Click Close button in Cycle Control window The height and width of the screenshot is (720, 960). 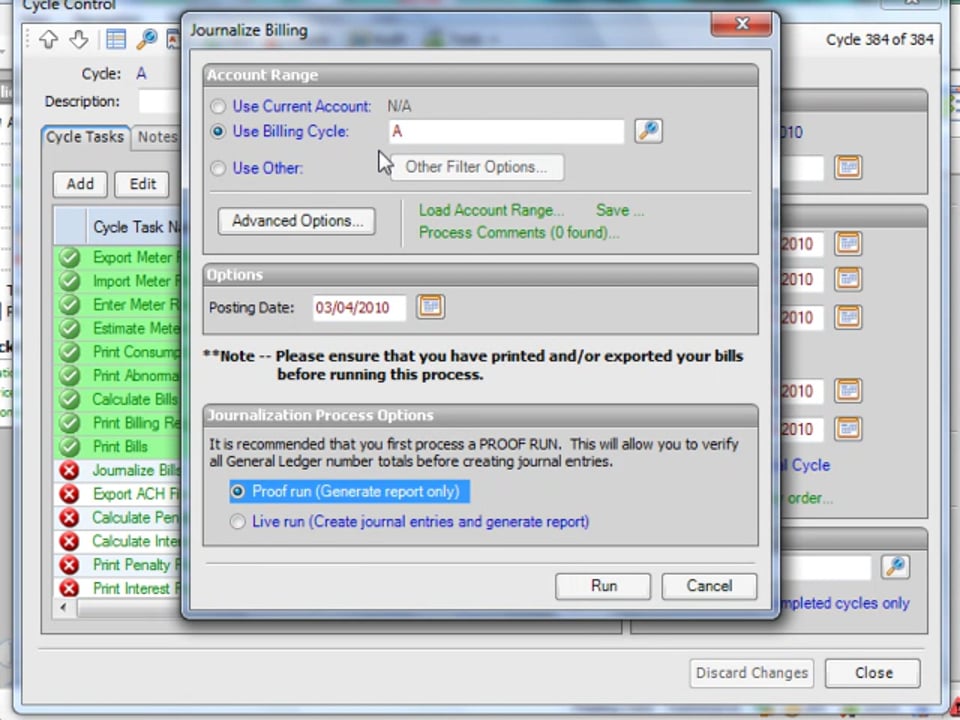tap(873, 673)
